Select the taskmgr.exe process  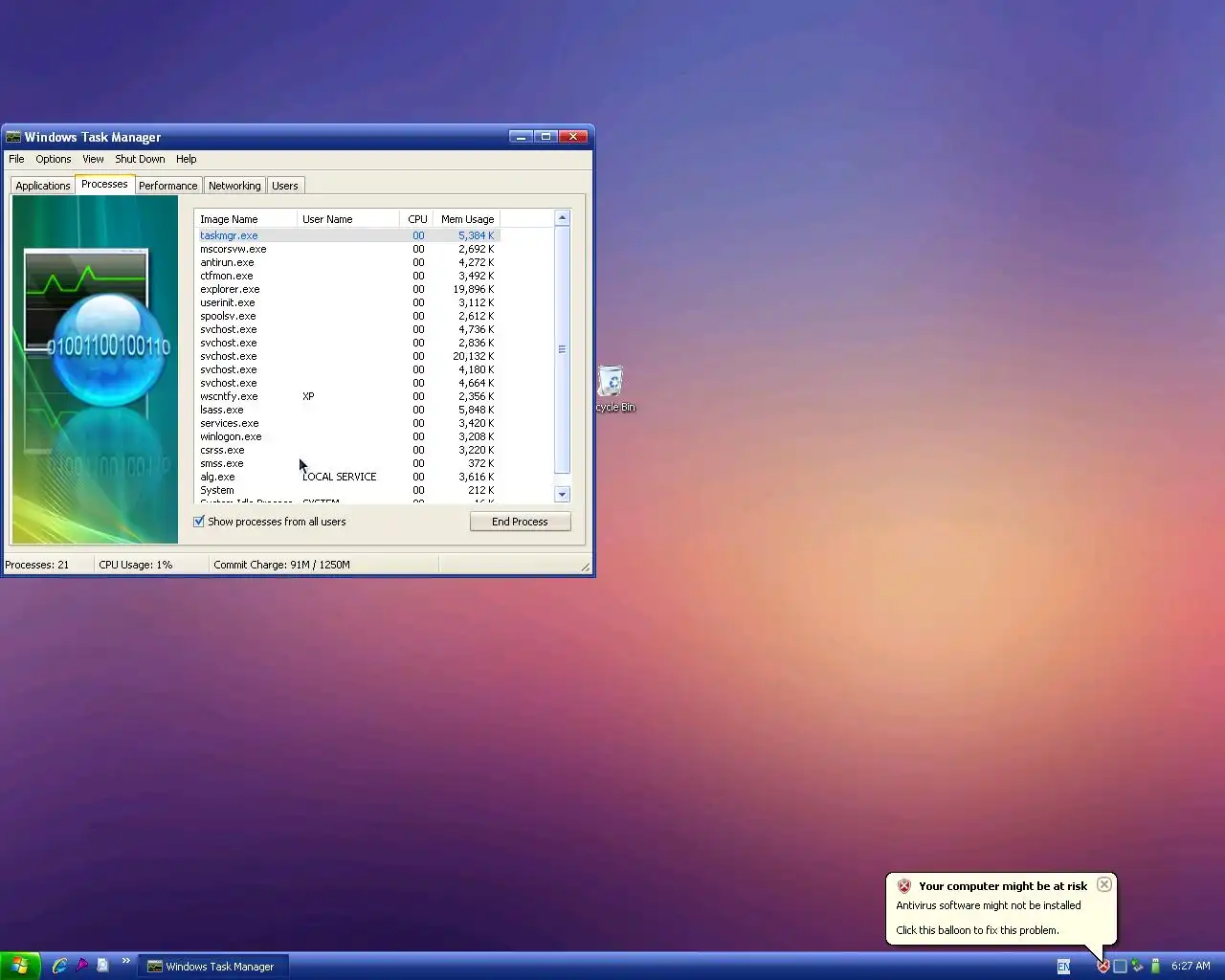347,235
